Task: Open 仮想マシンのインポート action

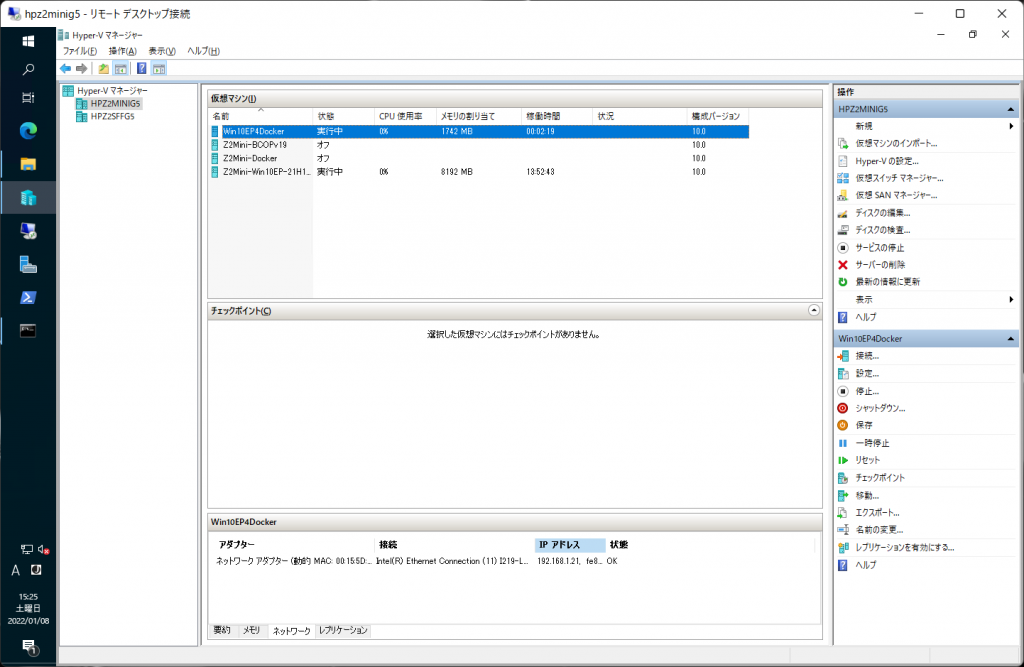Action: pos(895,143)
